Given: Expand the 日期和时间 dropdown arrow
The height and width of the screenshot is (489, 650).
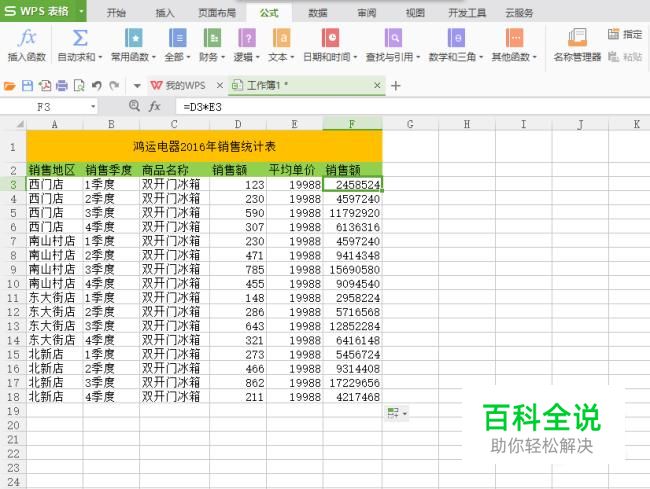Looking at the screenshot, I should pos(355,57).
